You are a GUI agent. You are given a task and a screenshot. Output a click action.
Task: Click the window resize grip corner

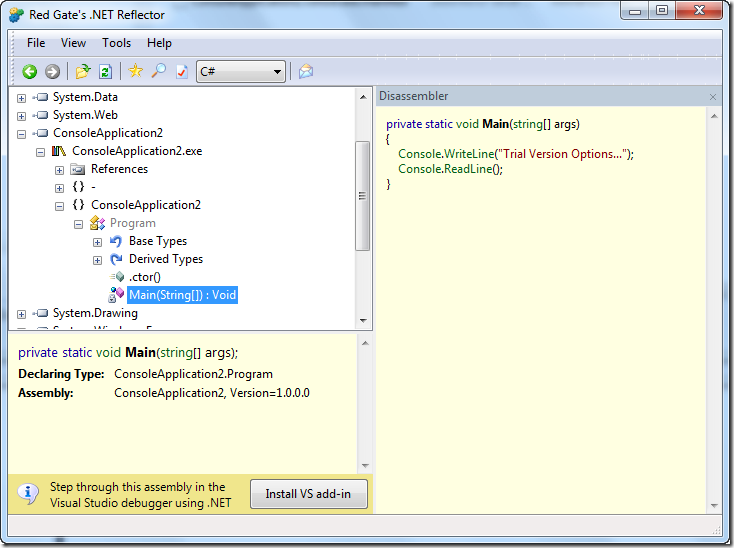717,529
